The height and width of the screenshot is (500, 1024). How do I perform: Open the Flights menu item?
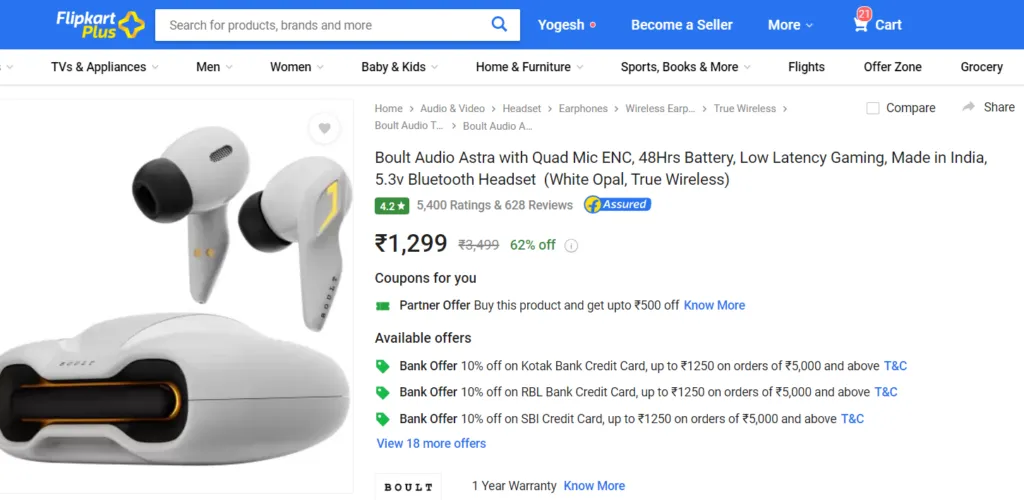click(806, 67)
